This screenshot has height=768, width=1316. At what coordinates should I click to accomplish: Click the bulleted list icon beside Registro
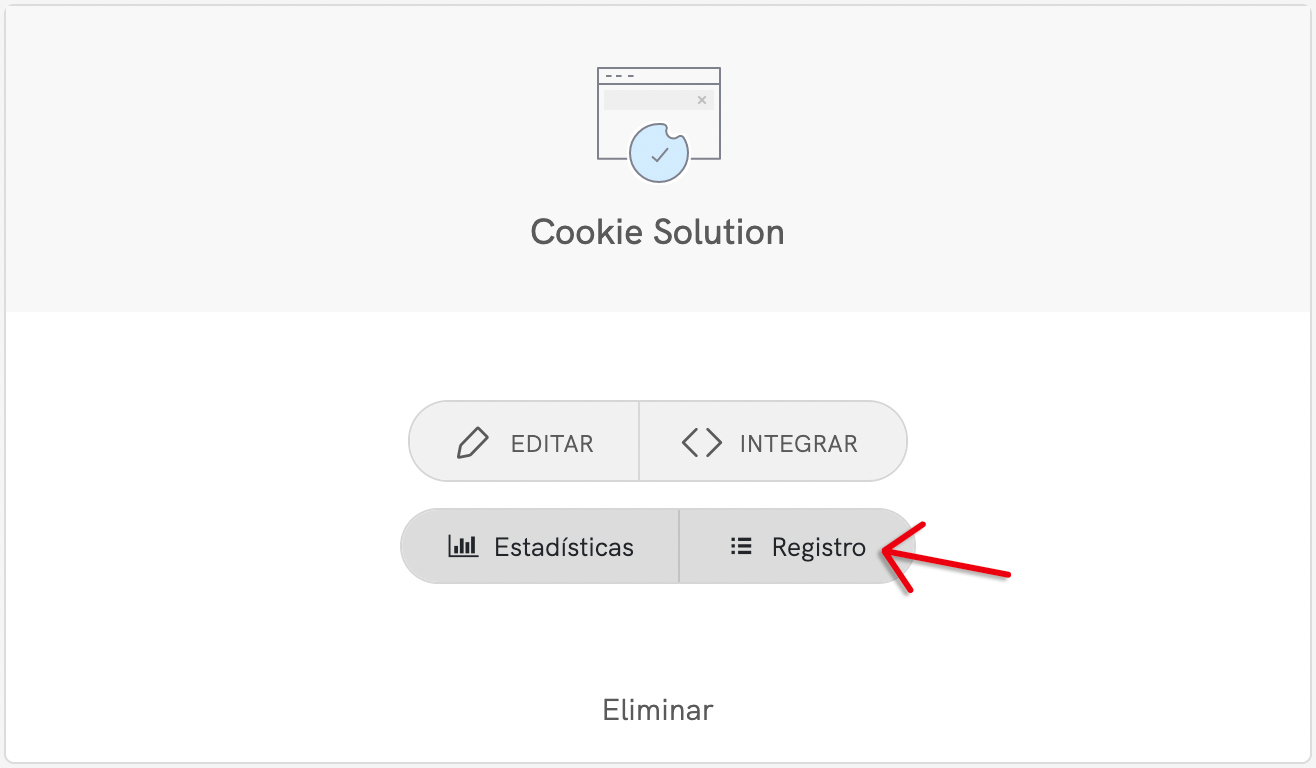coord(741,546)
